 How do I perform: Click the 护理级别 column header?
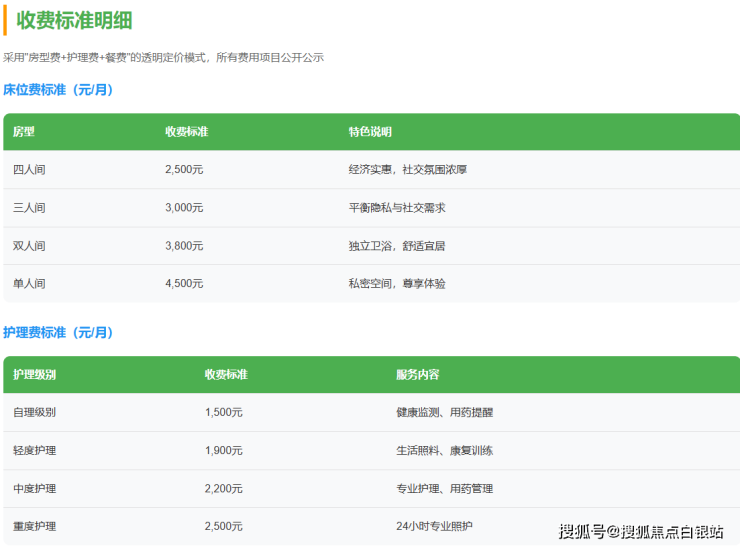[35, 375]
